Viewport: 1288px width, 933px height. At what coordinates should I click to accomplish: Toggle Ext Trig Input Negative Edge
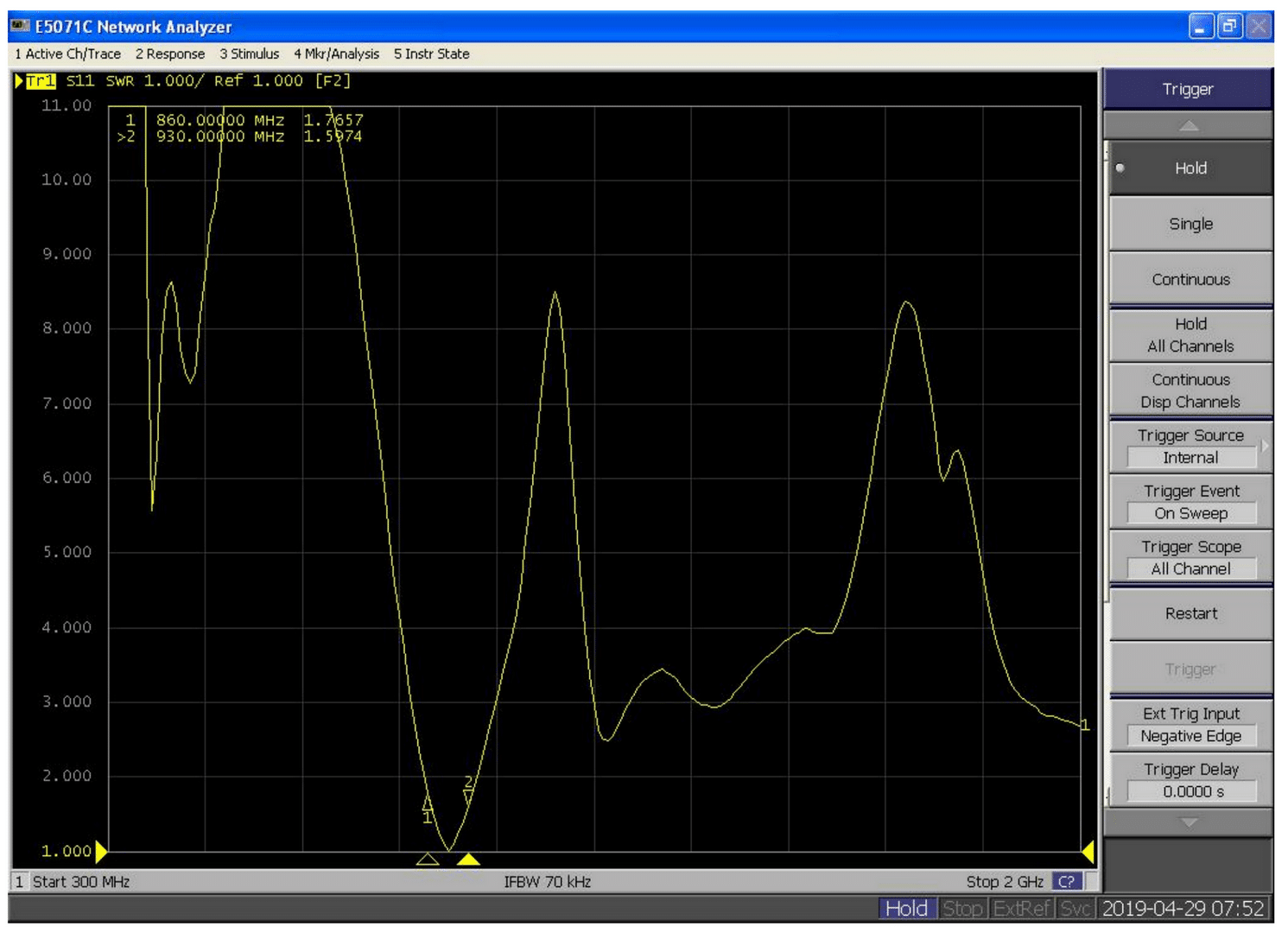[1190, 725]
